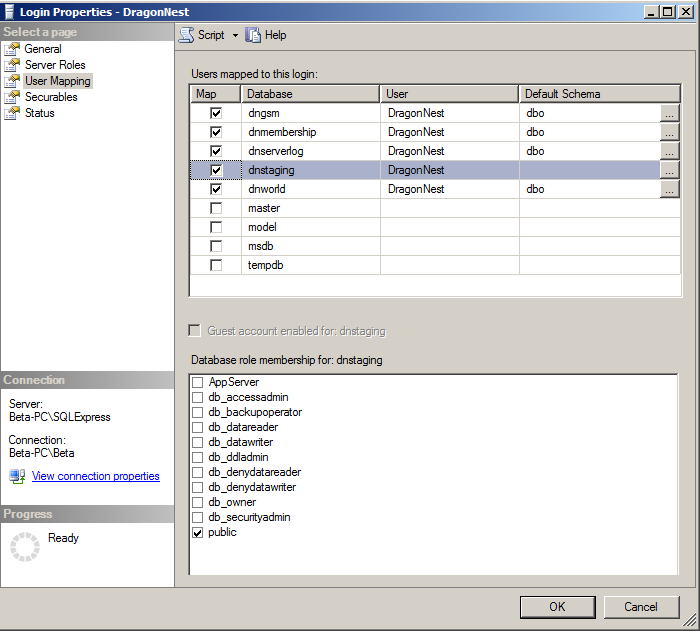The image size is (700, 631).
Task: Browse default schema for dnworld row
Action: coord(670,189)
